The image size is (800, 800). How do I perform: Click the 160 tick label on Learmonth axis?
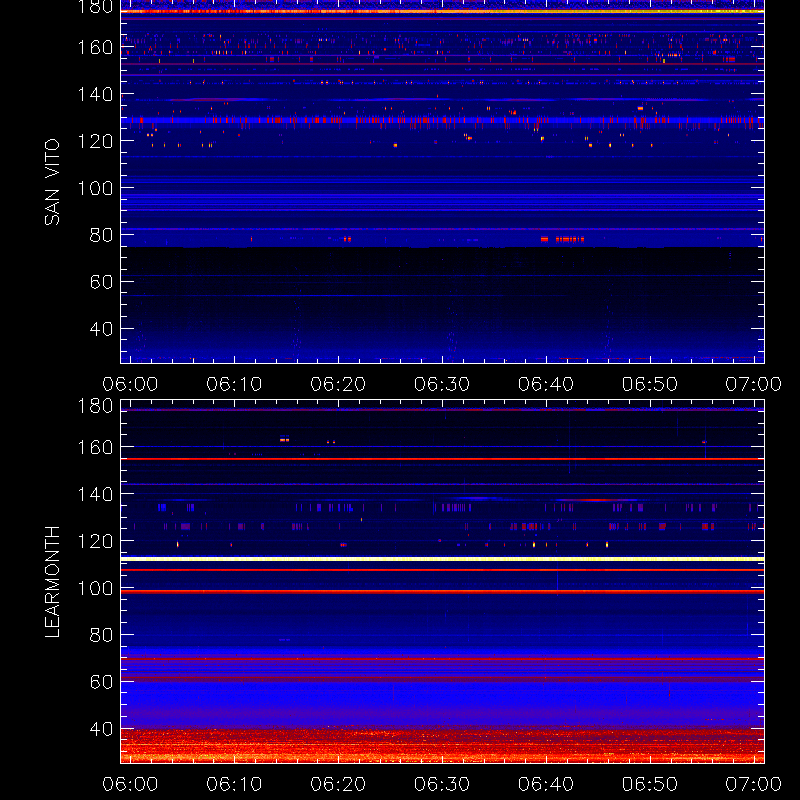95,447
